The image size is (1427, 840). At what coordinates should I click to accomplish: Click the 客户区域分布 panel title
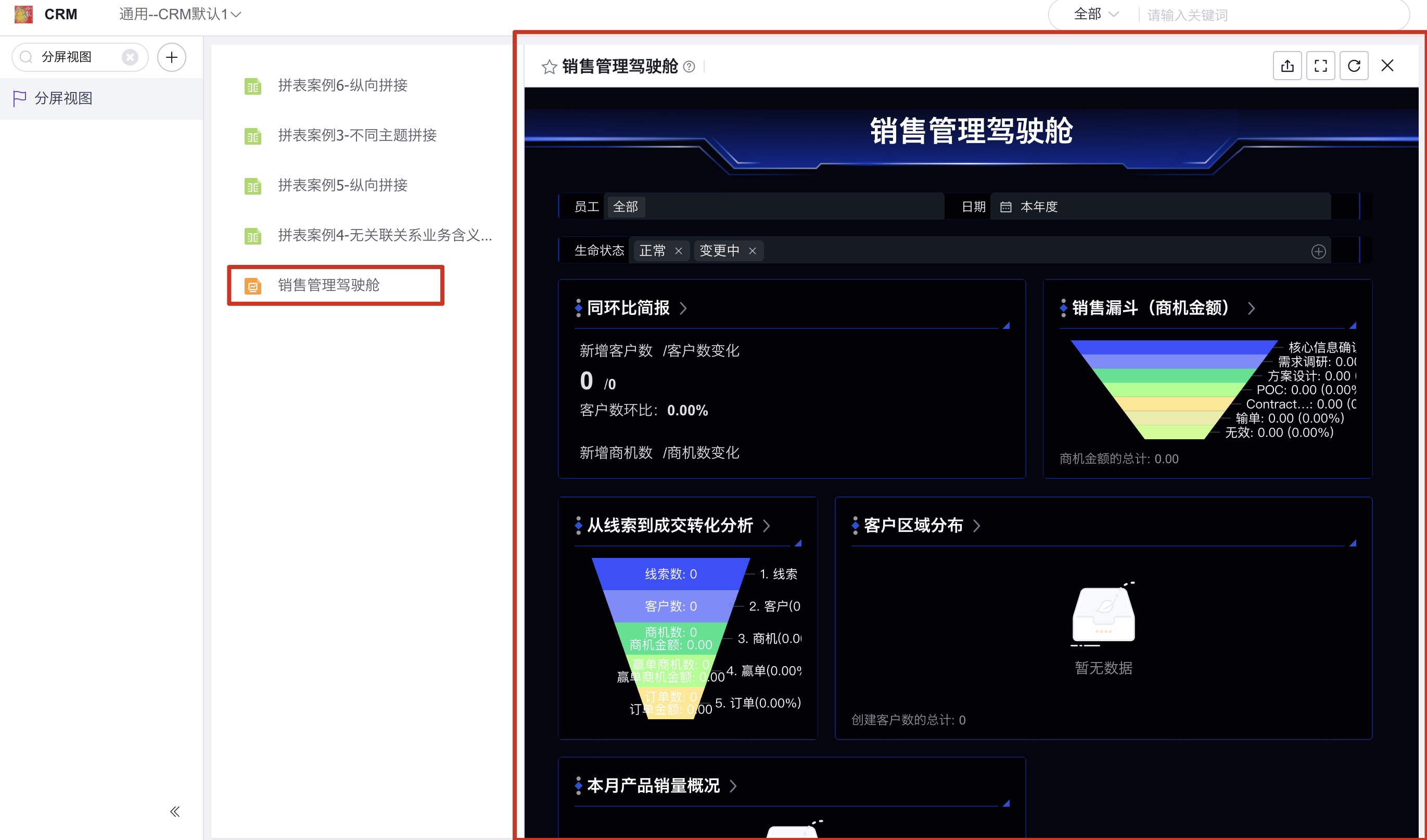point(913,525)
